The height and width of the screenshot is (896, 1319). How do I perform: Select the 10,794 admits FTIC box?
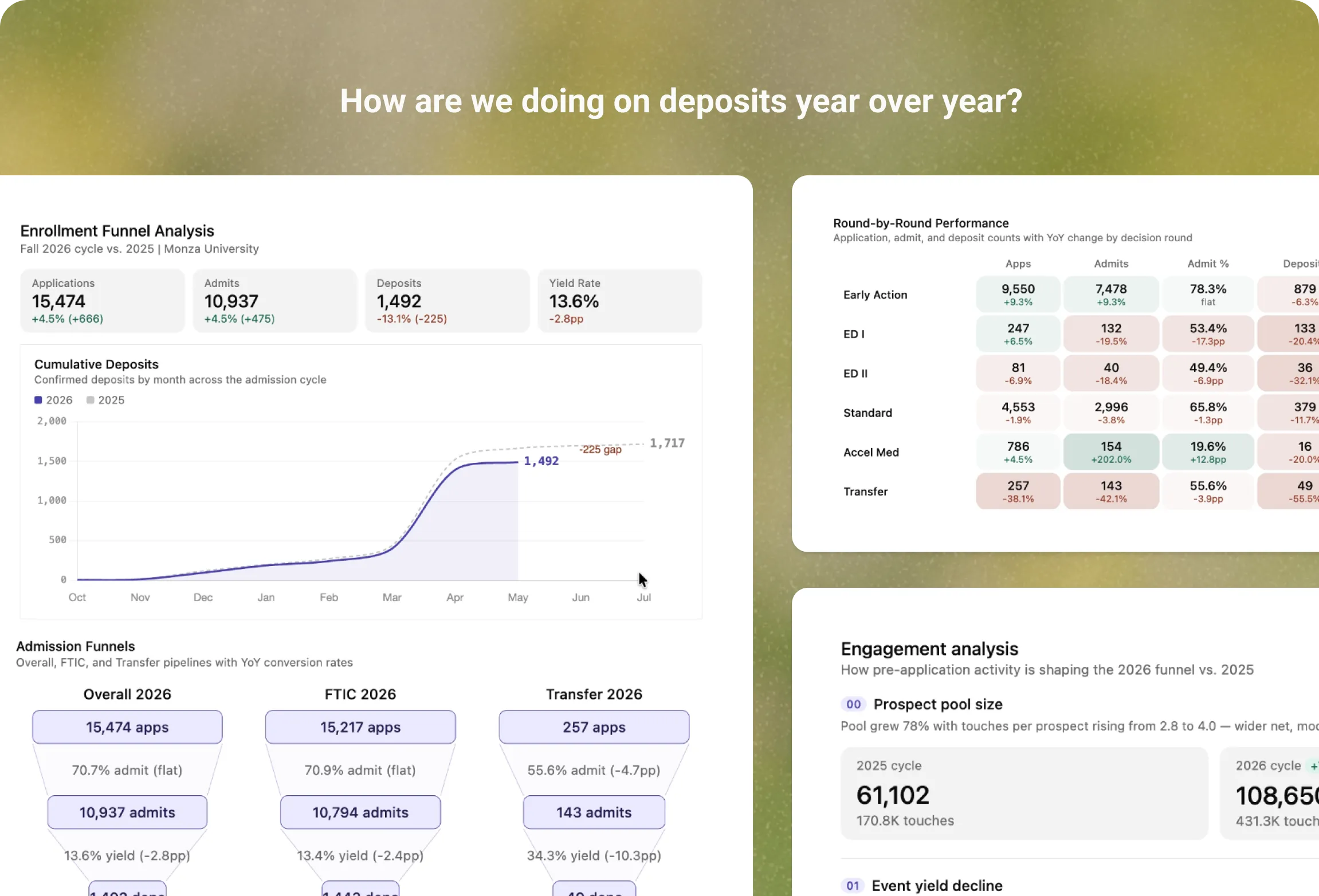[360, 812]
